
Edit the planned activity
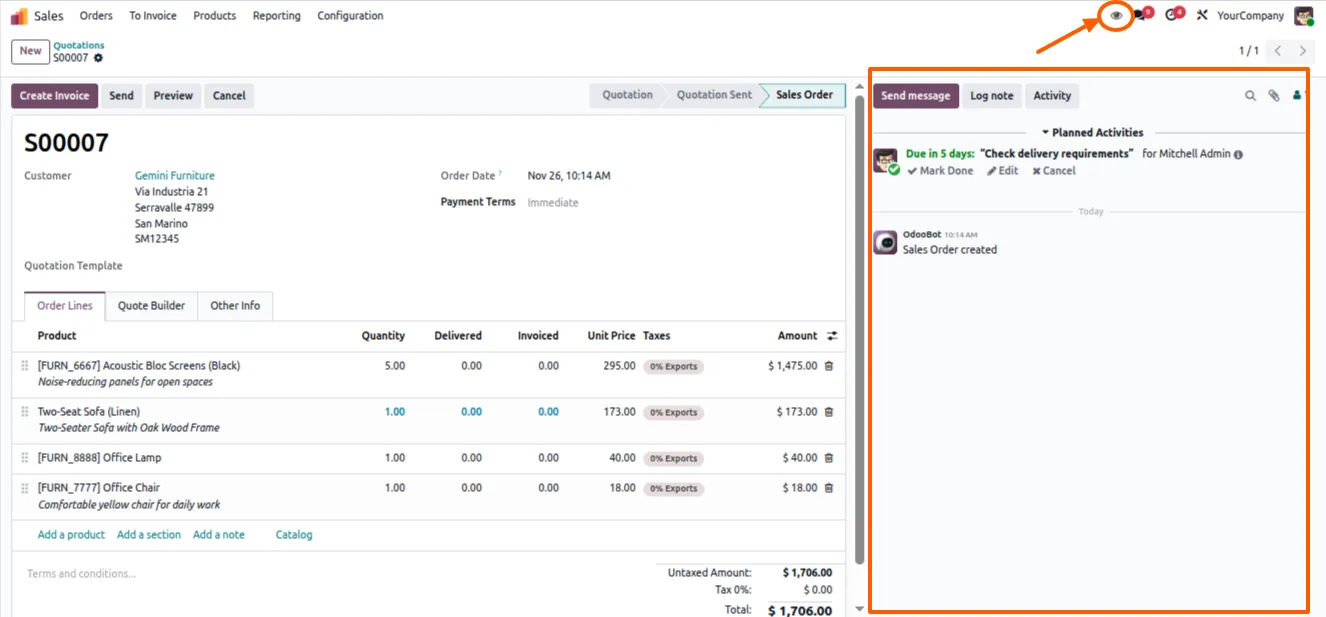point(1003,171)
